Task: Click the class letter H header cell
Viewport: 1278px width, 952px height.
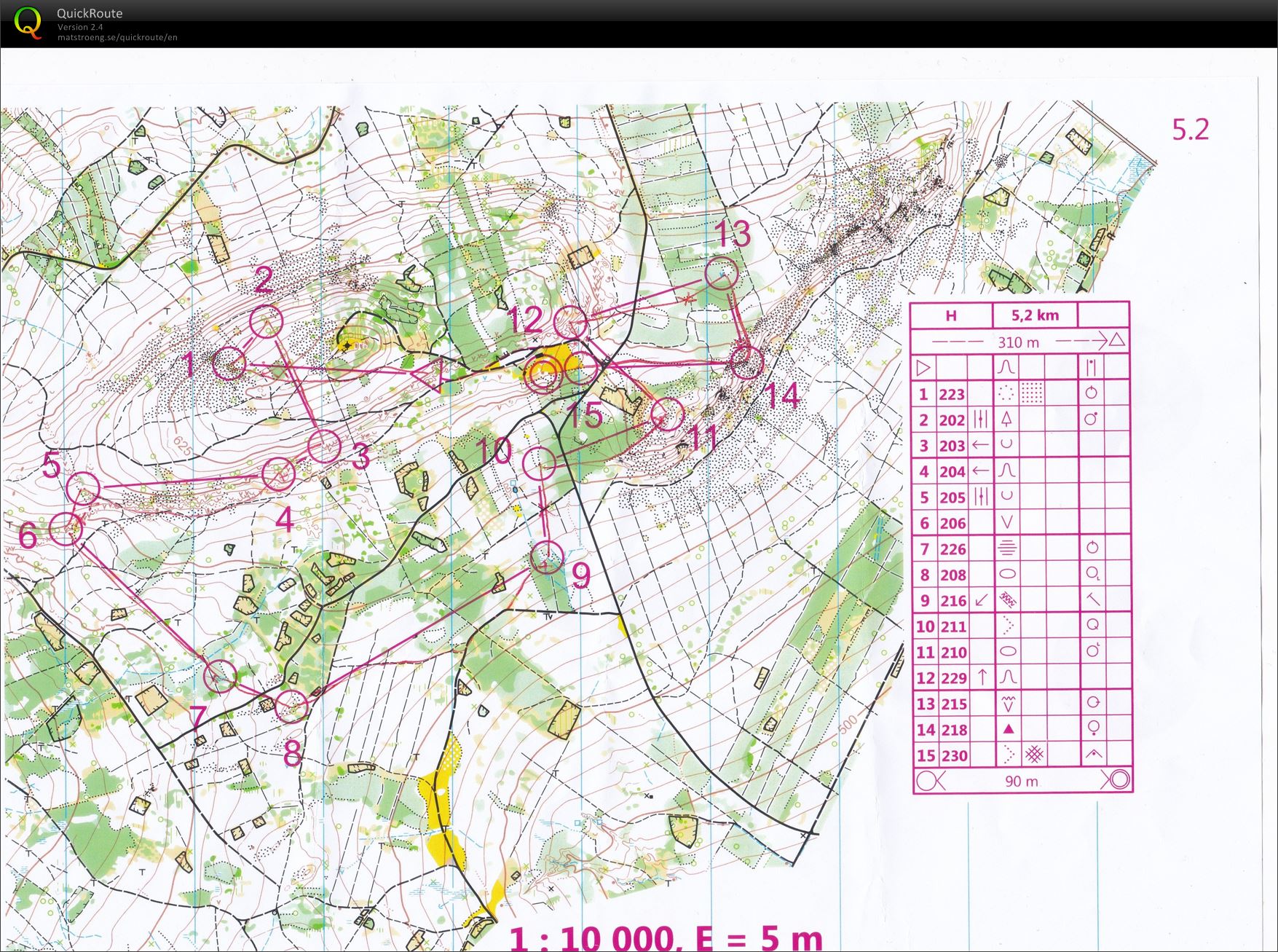Action: (951, 315)
